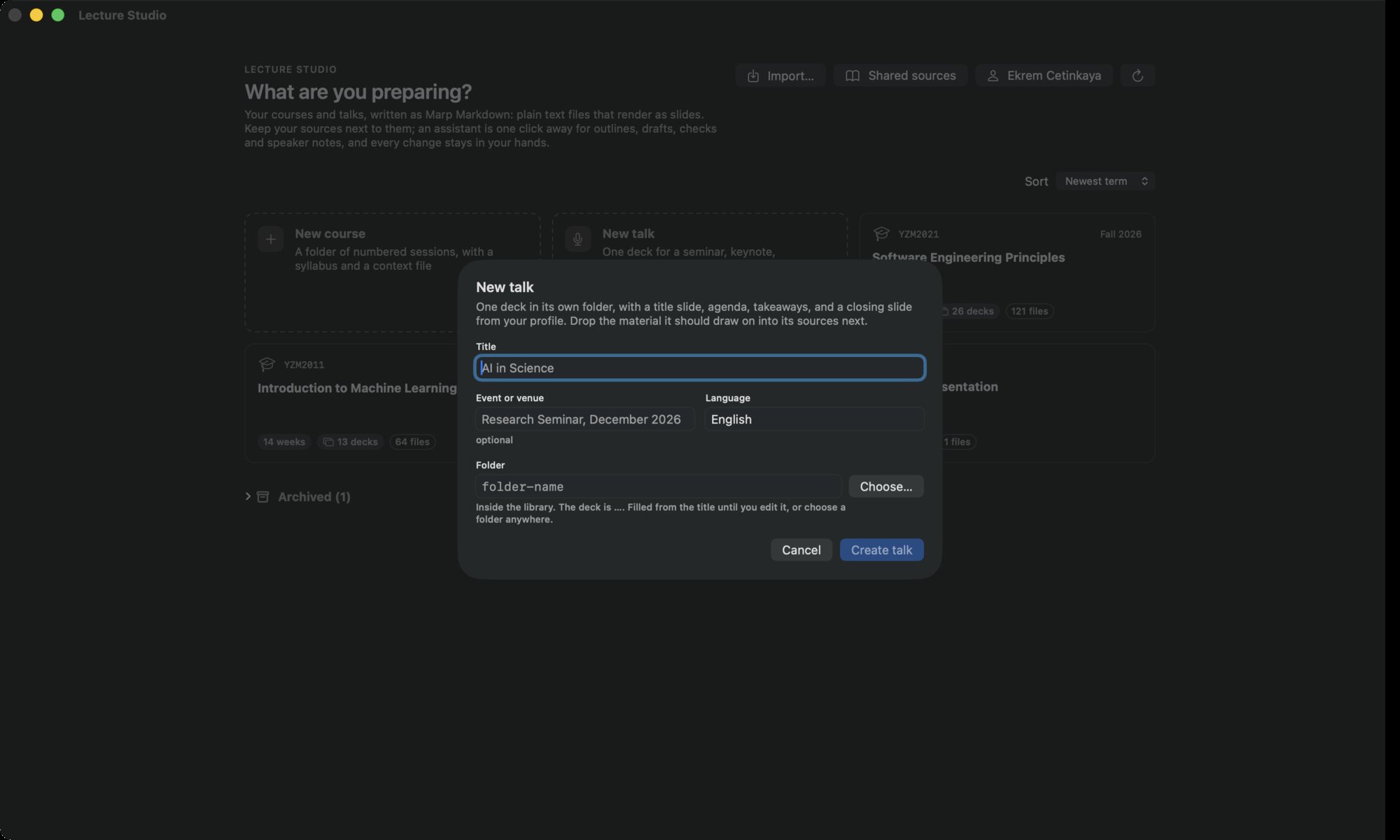Click the 64 files badge
Image resolution: width=1400 pixels, height=840 pixels.
pos(412,442)
